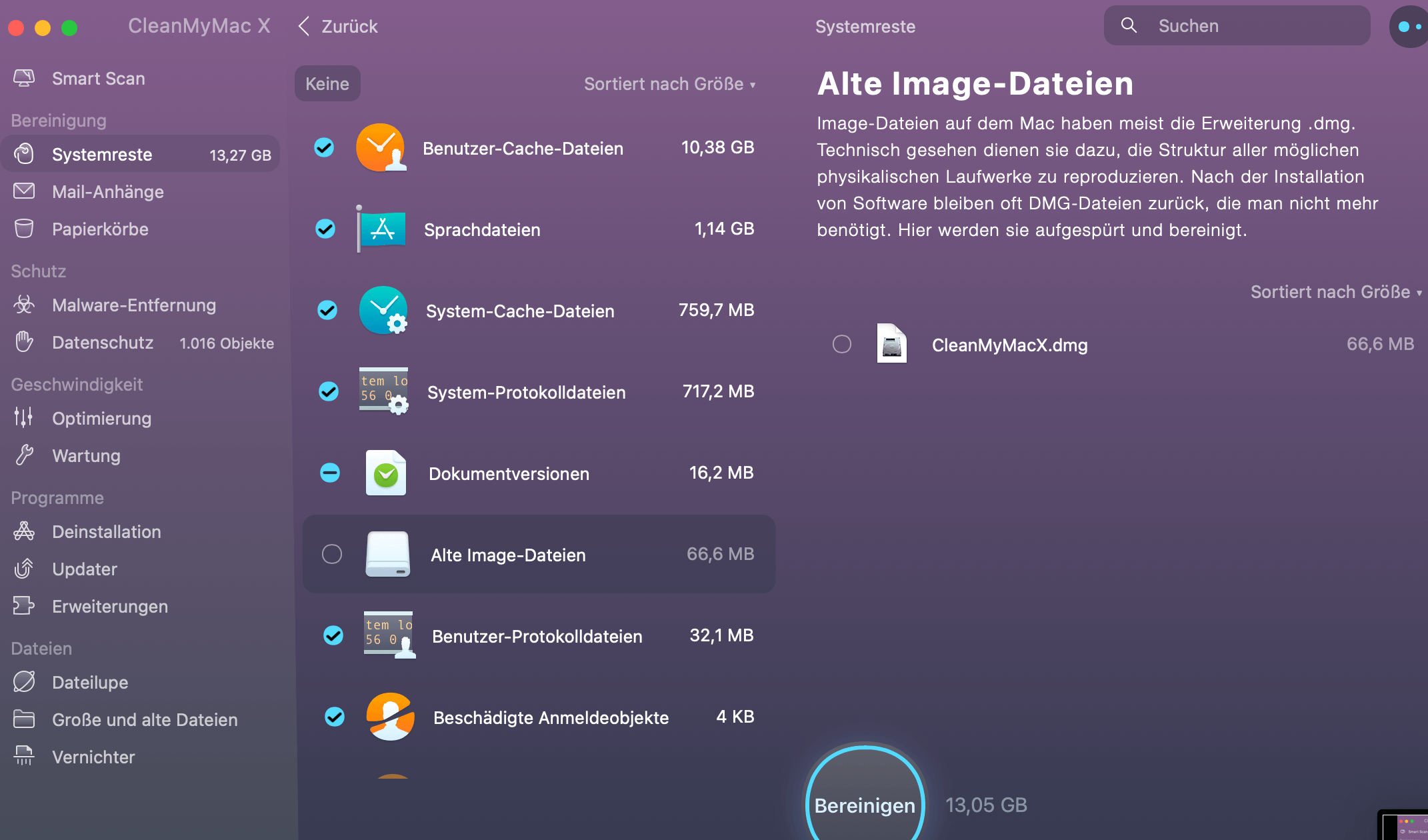Go back with Zurück button

click(338, 26)
